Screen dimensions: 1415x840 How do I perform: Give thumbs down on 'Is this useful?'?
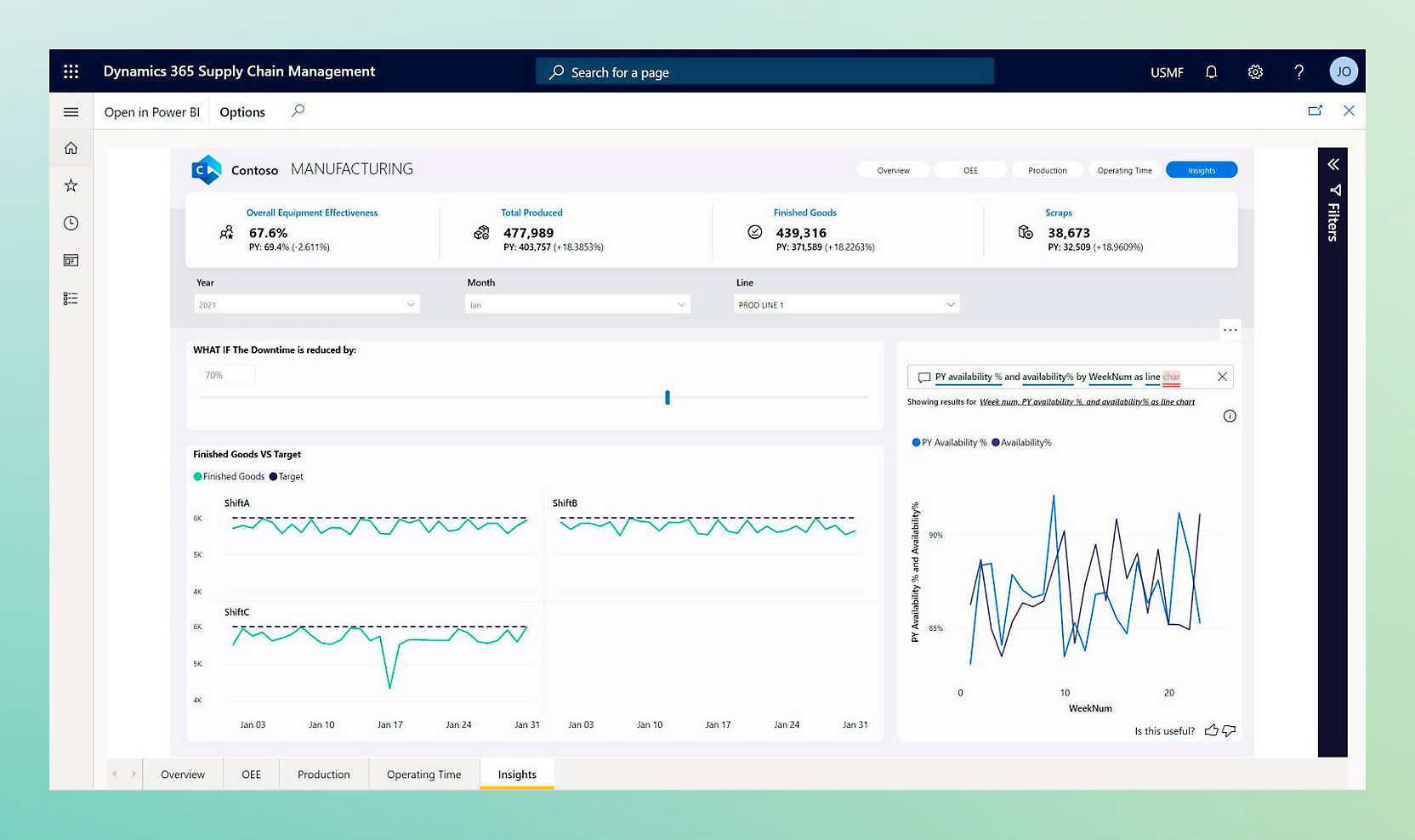(x=1230, y=731)
